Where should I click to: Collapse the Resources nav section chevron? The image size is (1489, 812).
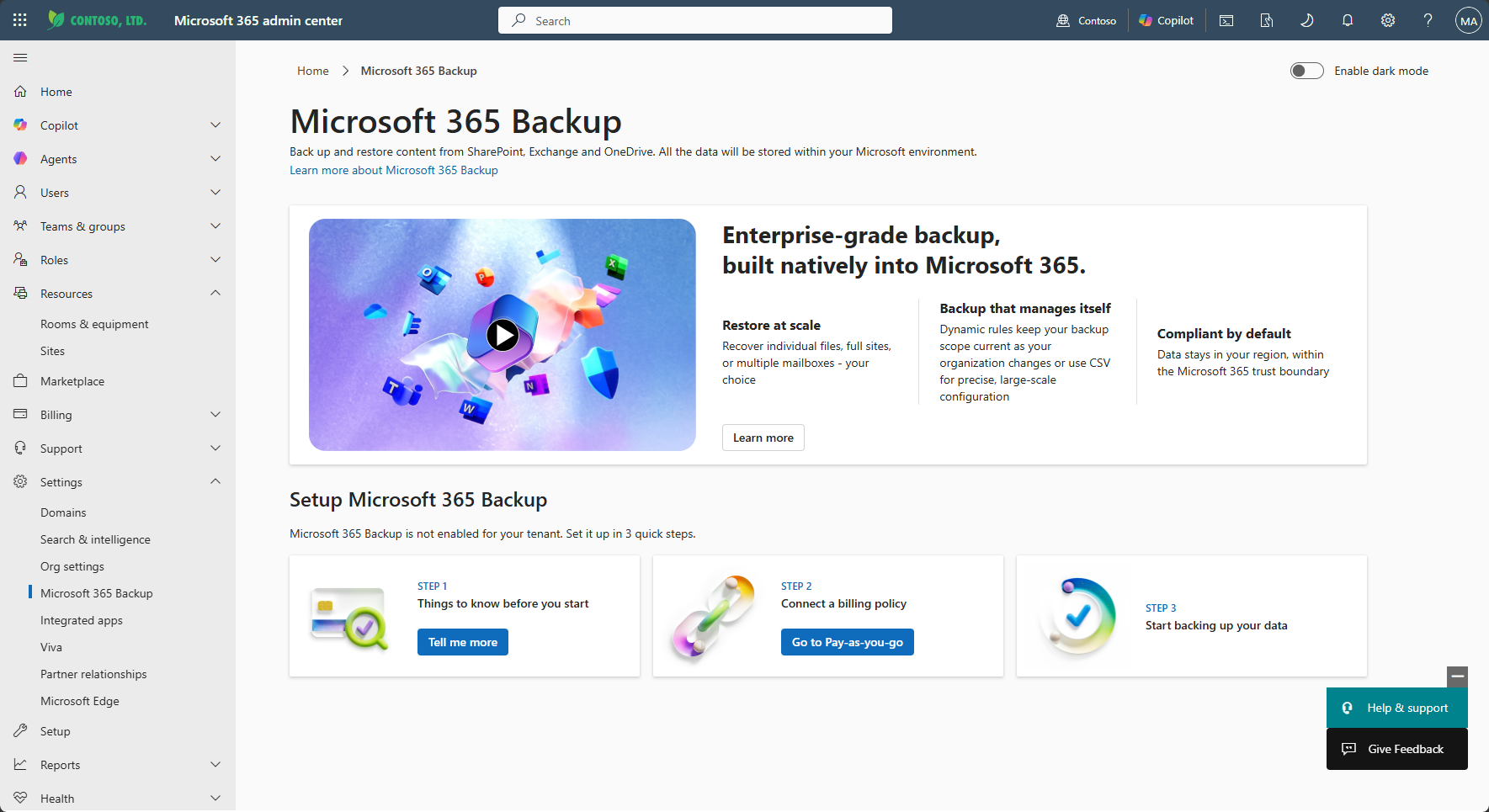[x=215, y=294]
